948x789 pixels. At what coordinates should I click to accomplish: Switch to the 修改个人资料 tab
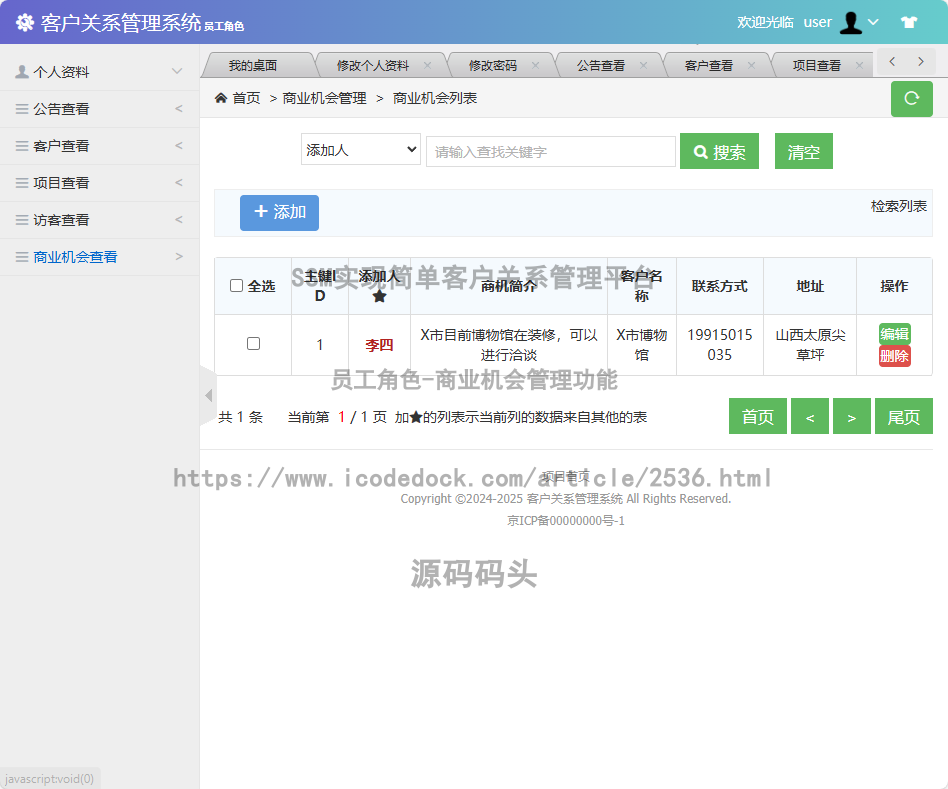tap(372, 65)
